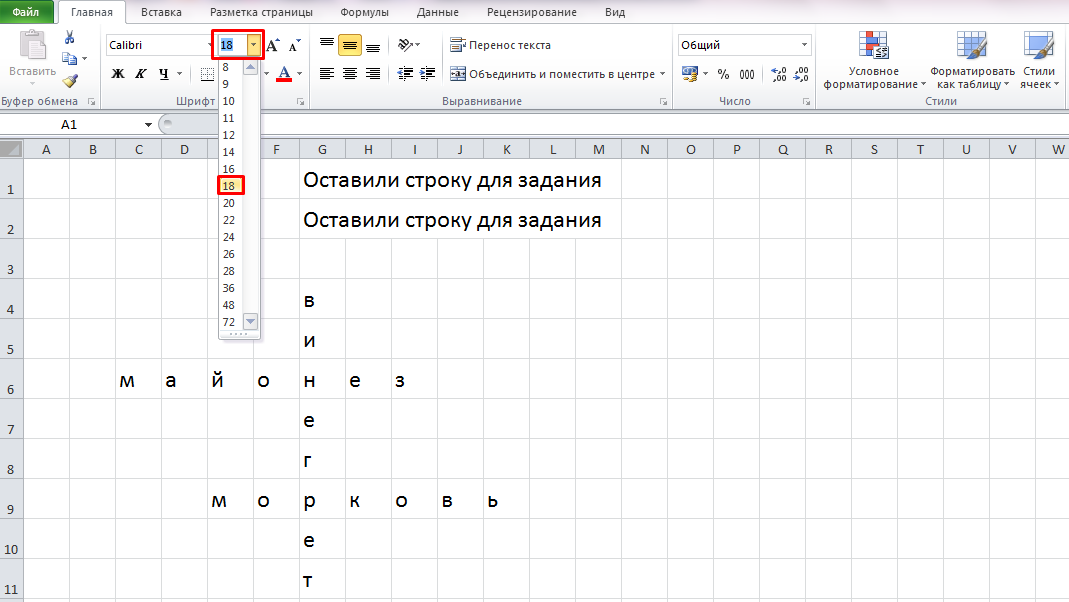Switch to the Формулы tab
Screen dimensions: 1069x602
coord(364,12)
